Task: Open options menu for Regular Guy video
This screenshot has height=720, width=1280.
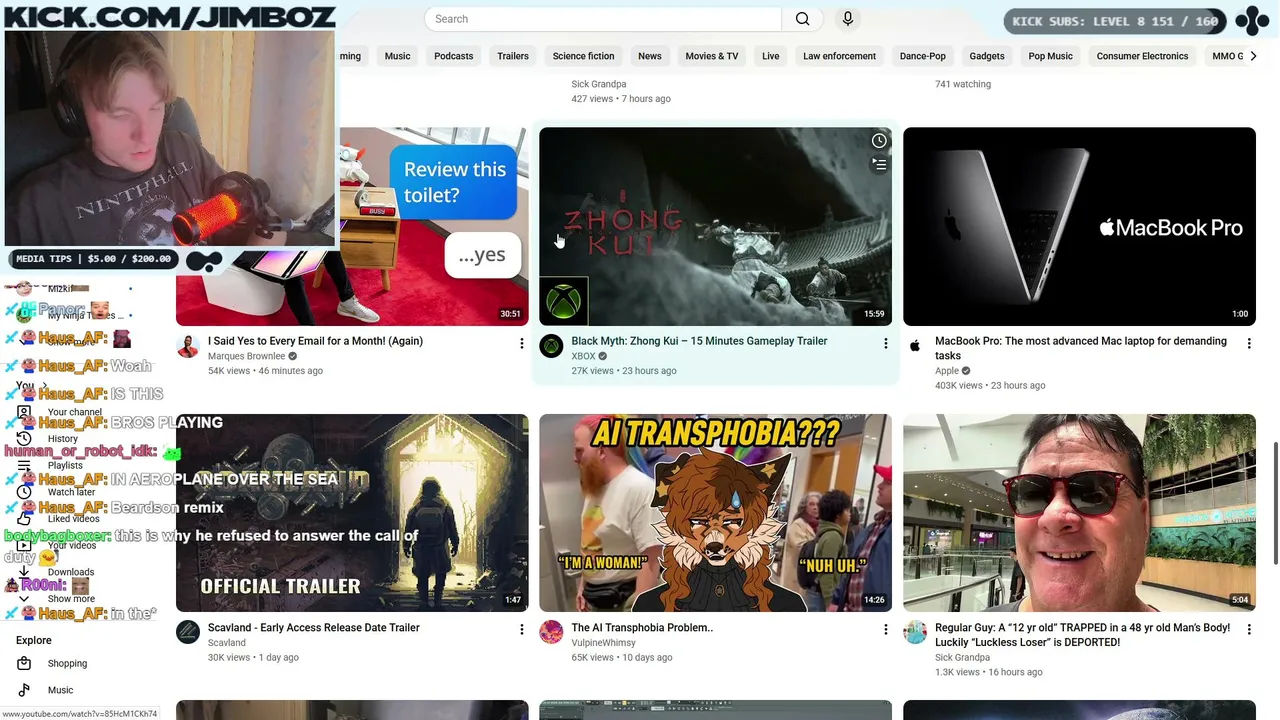Action: (1249, 630)
